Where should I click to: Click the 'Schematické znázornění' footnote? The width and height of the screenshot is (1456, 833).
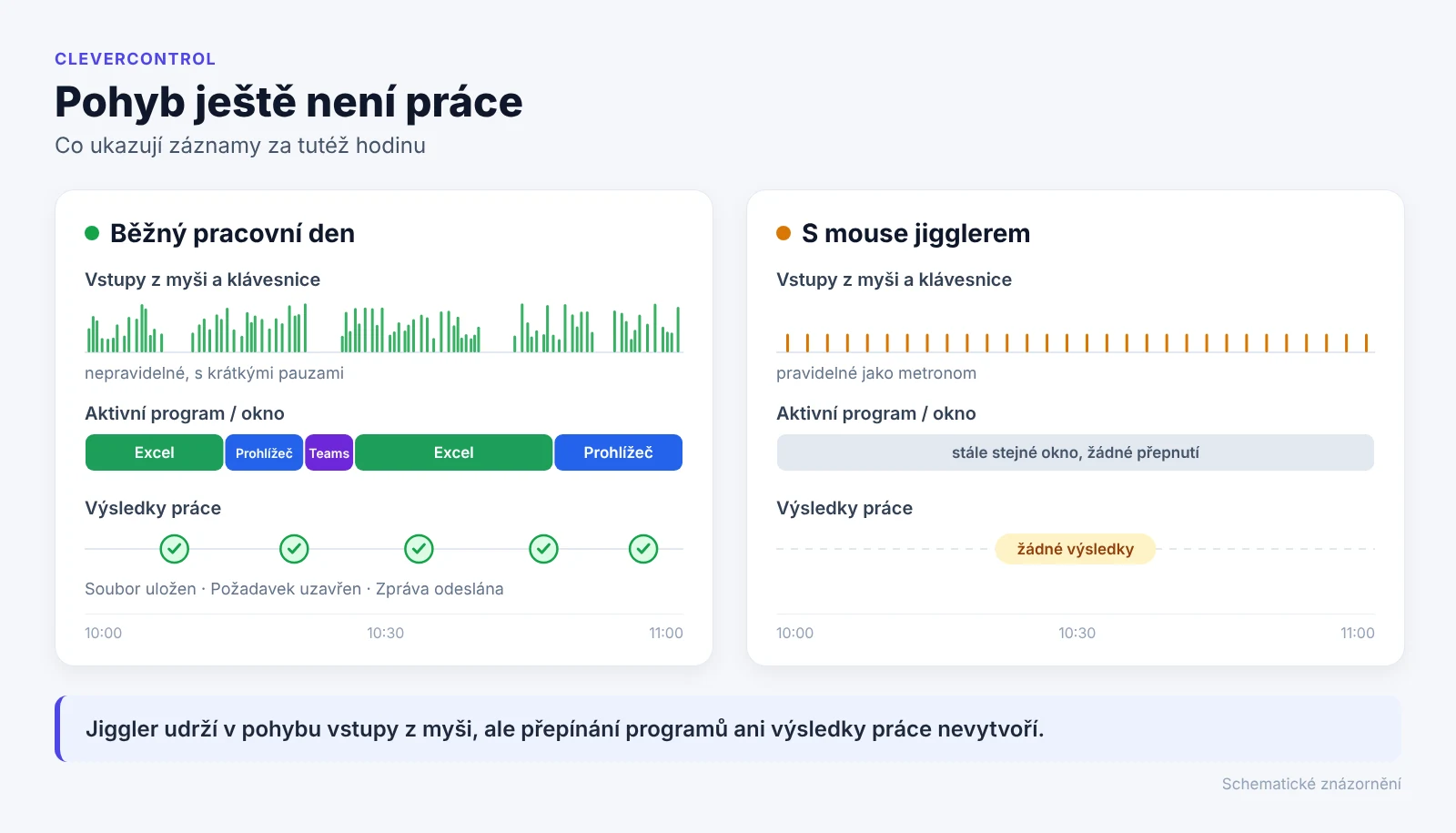click(x=1311, y=784)
